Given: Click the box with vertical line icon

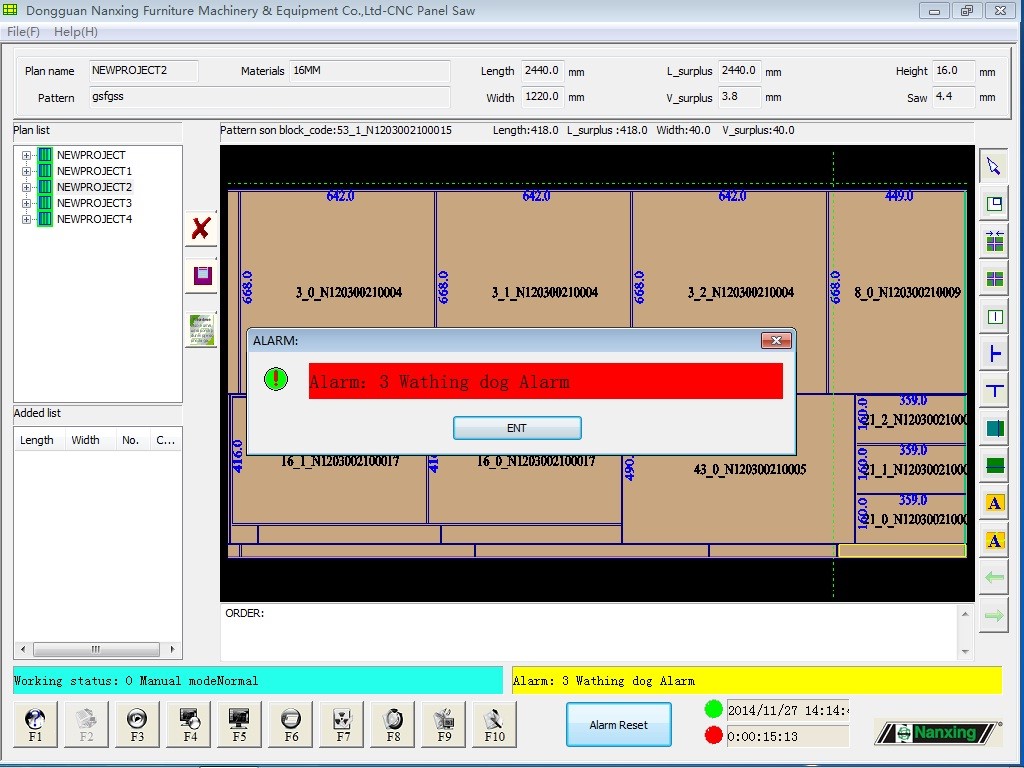Looking at the screenshot, I should (994, 317).
